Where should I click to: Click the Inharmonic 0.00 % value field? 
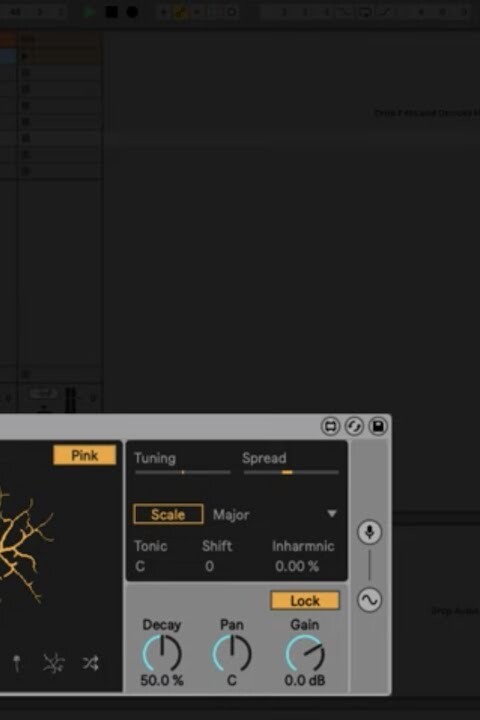click(x=297, y=567)
